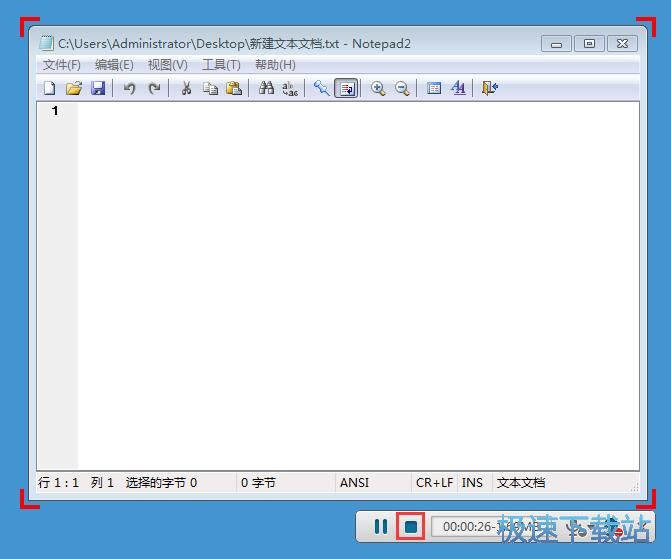Viewport: 671px width, 559px height.
Task: Toggle word wrap toolbar button
Action: pyautogui.click(x=346, y=88)
